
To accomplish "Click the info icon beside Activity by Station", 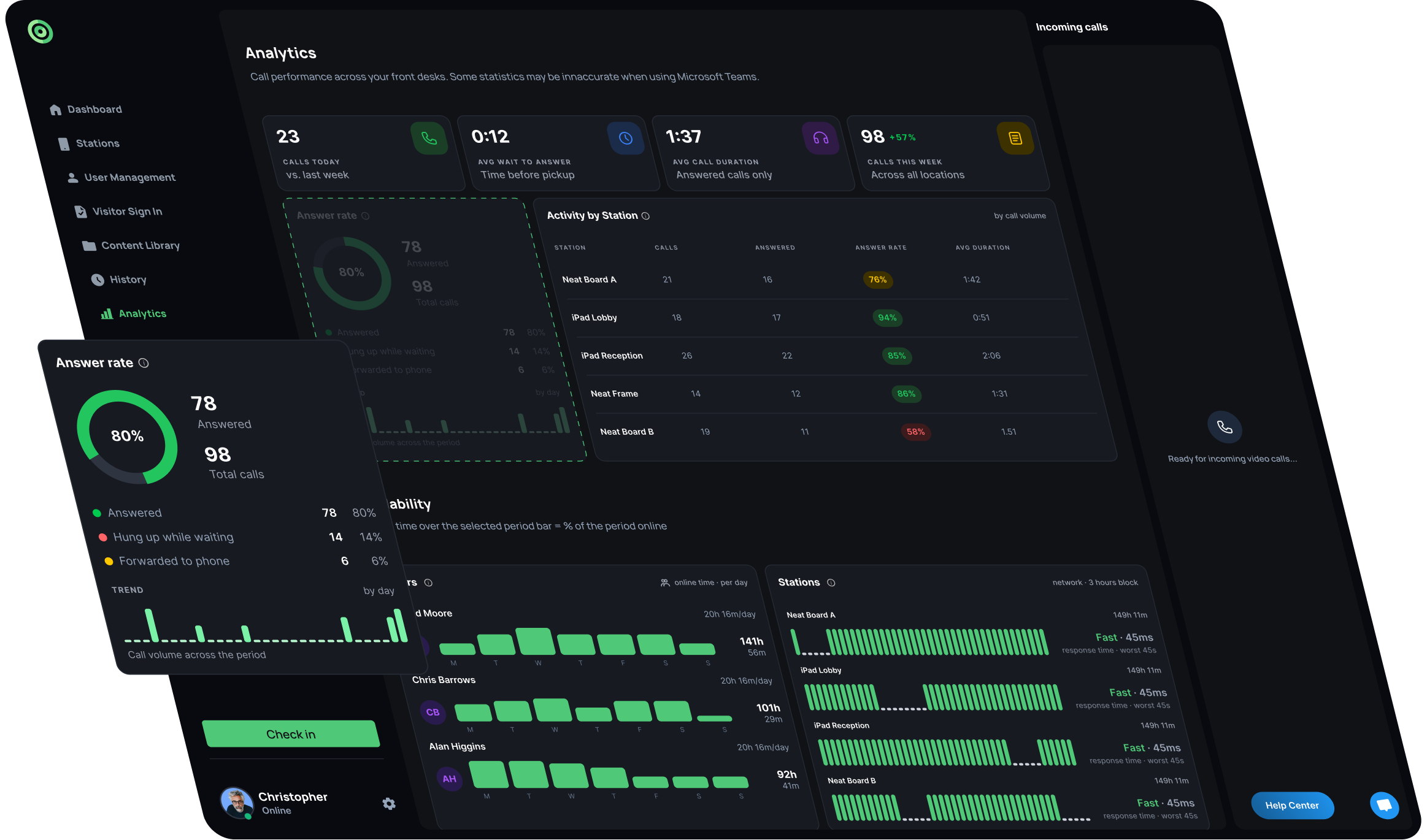I will coord(645,216).
